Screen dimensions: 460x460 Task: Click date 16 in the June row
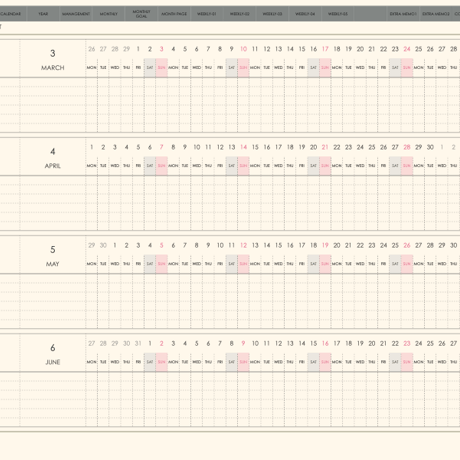325,343
